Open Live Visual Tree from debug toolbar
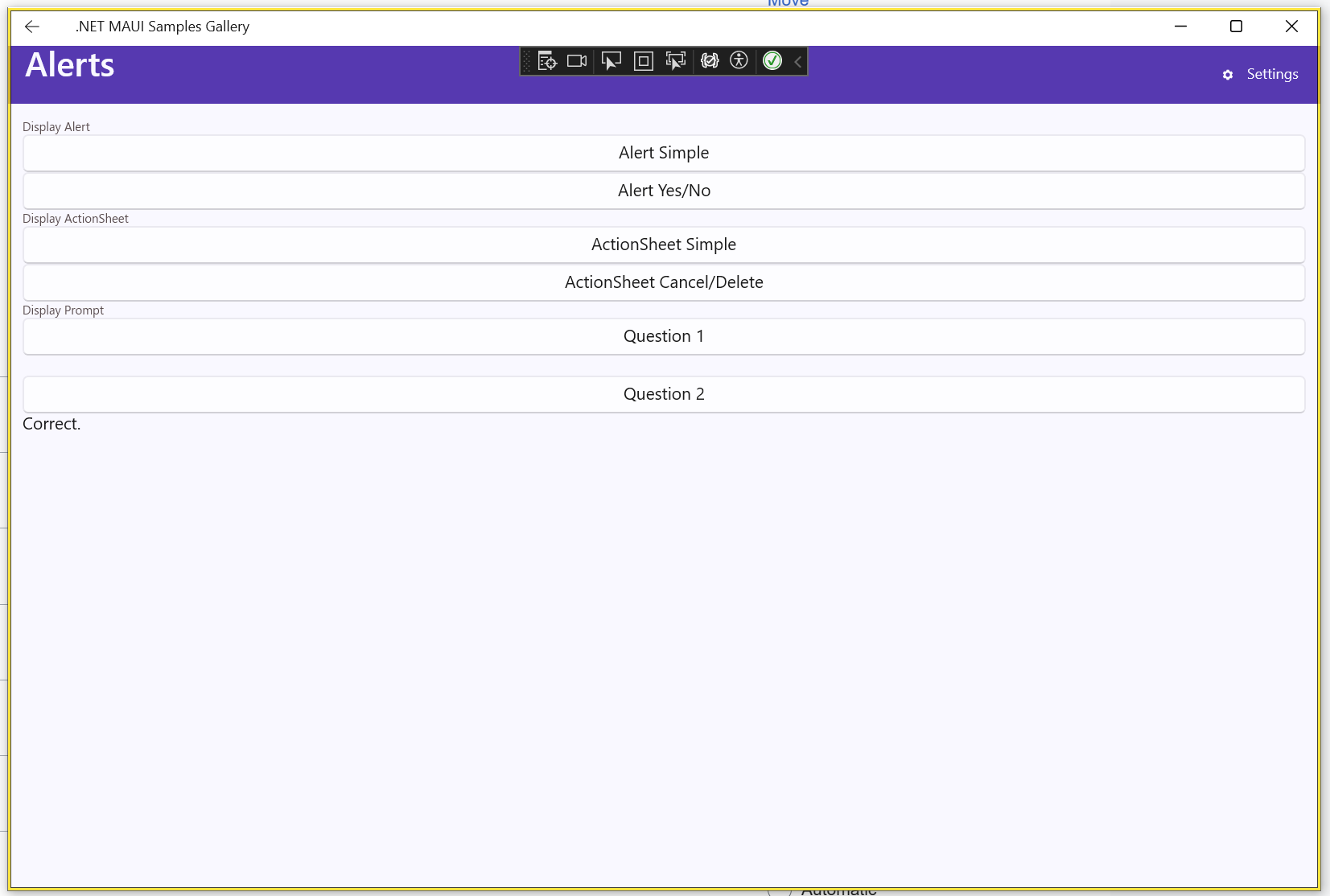 click(x=547, y=61)
